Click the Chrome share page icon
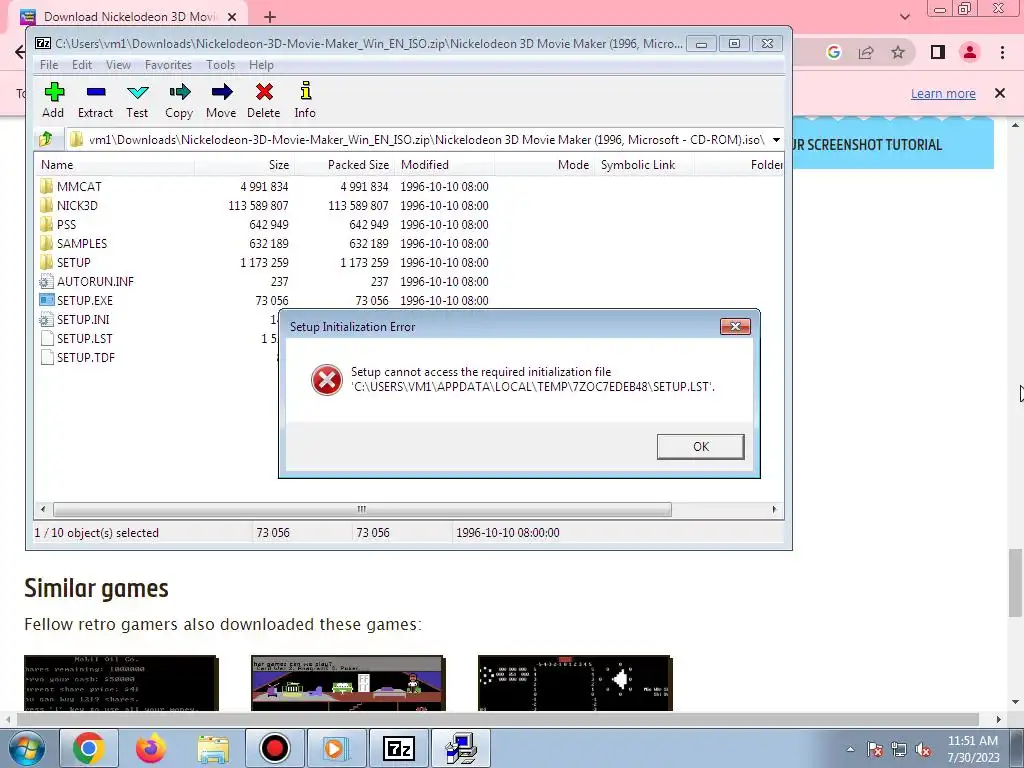The width and height of the screenshot is (1024, 768). tap(866, 52)
